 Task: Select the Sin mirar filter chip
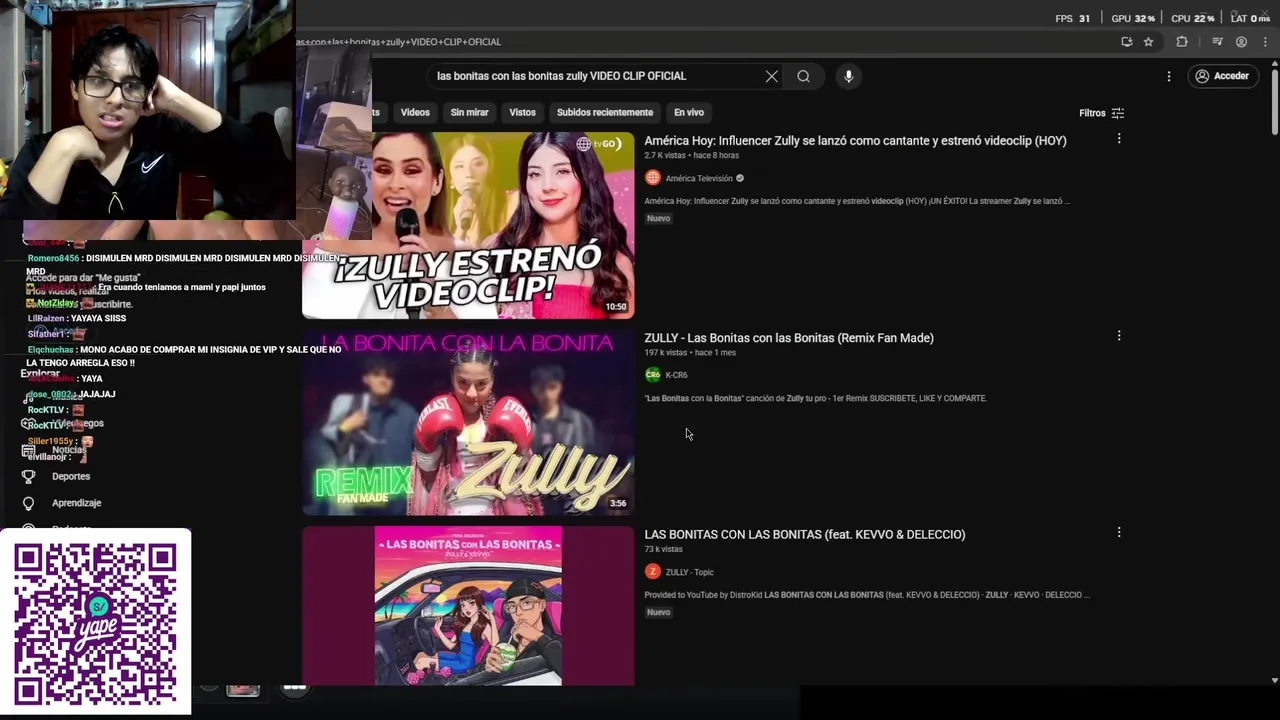[469, 113]
